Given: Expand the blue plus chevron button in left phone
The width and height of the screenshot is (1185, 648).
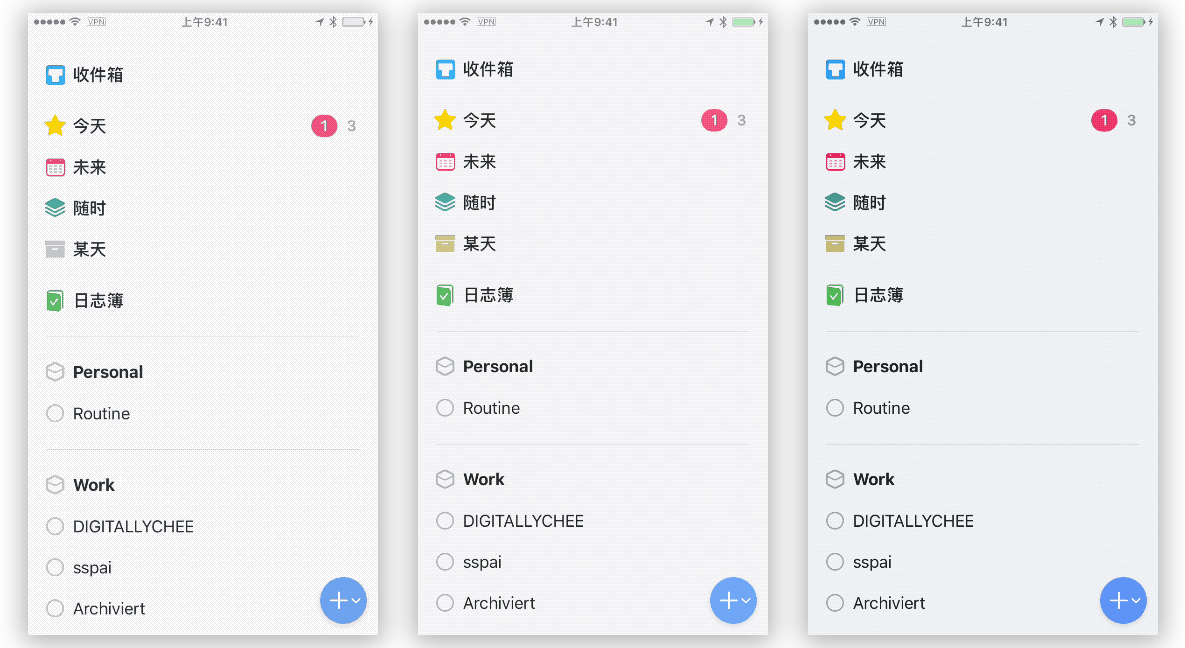Looking at the screenshot, I should (x=343, y=600).
